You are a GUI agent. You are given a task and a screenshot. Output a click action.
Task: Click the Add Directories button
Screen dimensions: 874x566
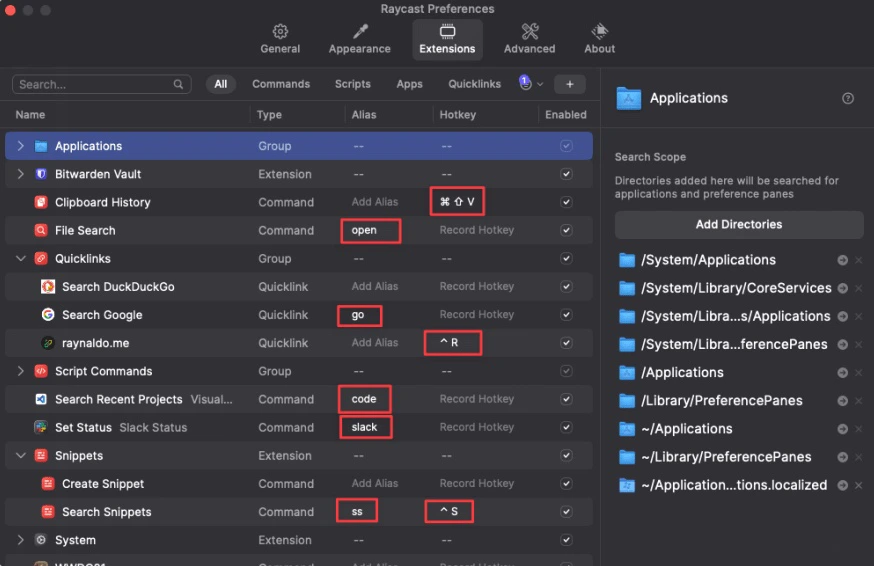point(739,225)
